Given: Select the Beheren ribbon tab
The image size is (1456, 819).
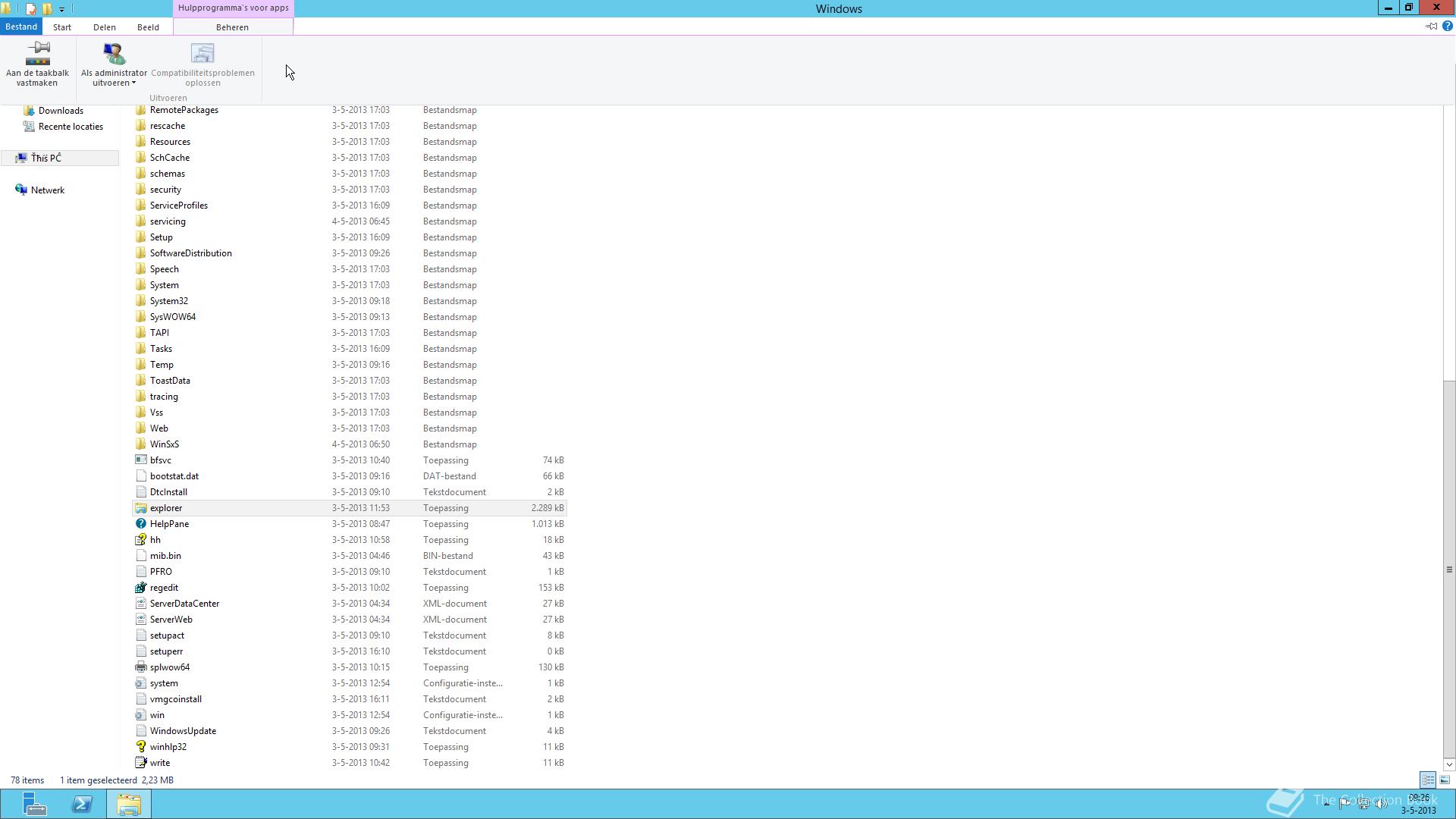Looking at the screenshot, I should [x=232, y=27].
